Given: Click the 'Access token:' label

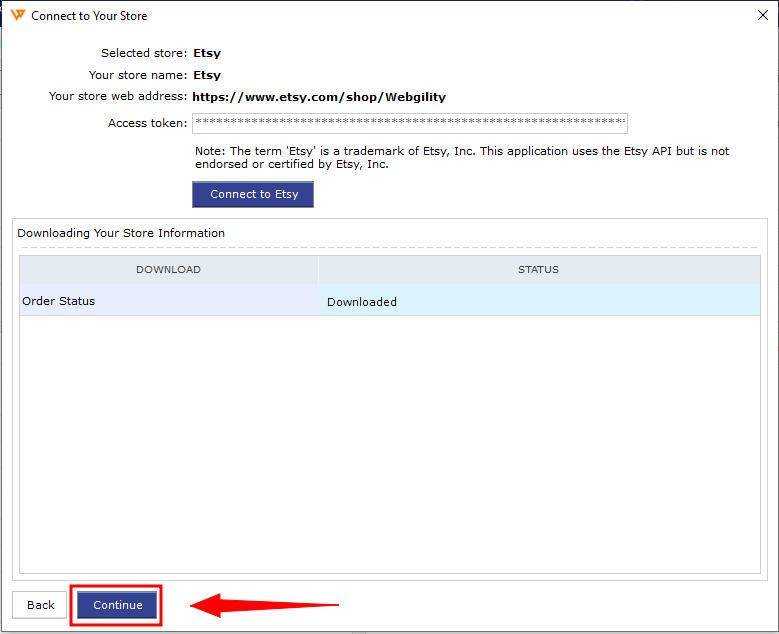Looking at the screenshot, I should 147,123.
